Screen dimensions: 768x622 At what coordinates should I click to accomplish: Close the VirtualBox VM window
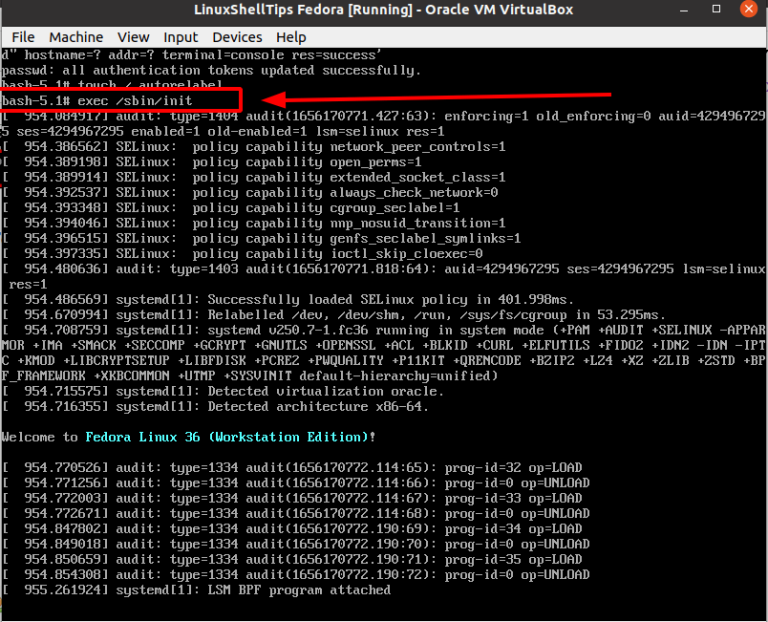pos(746,11)
